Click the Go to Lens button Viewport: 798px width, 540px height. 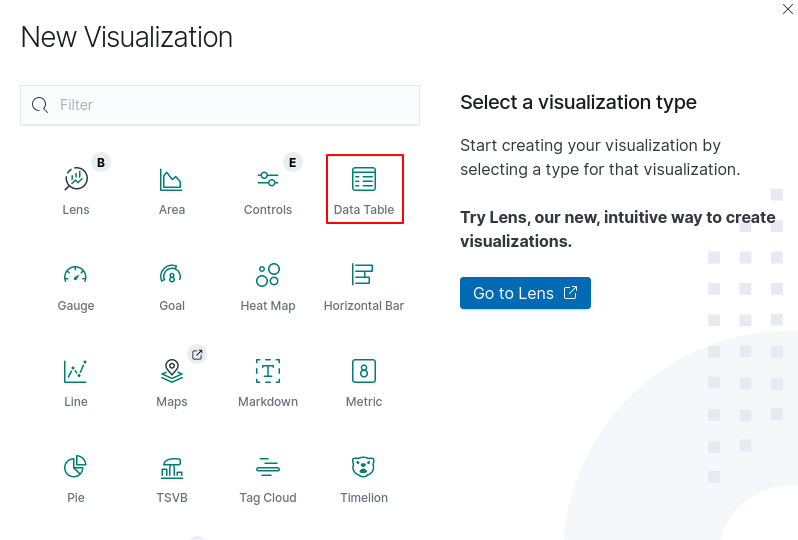525,293
